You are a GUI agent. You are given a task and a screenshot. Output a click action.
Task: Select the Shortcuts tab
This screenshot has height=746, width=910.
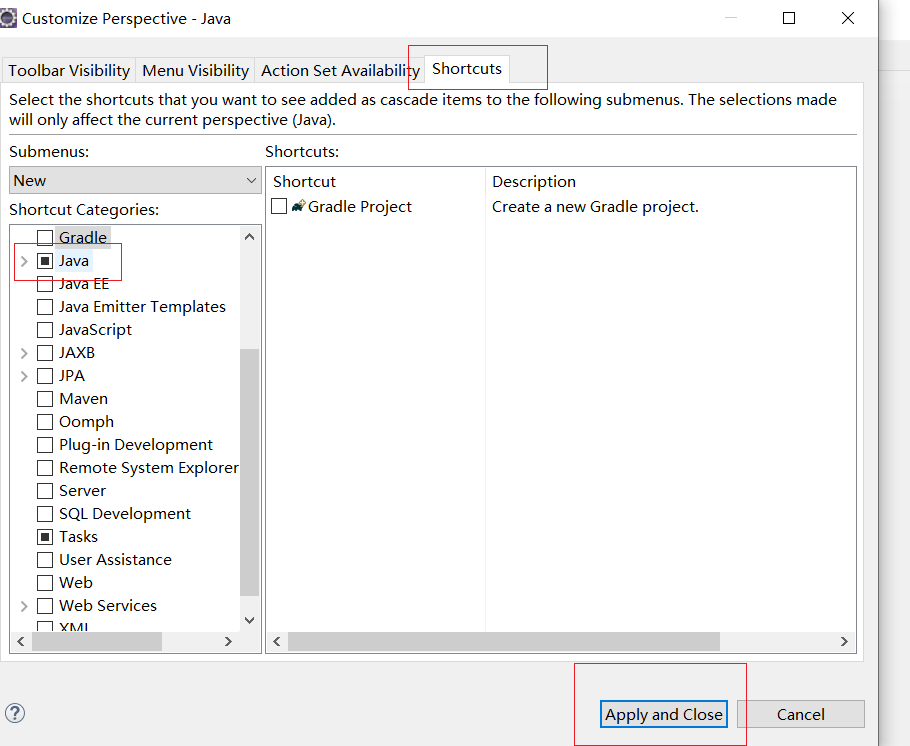(467, 69)
